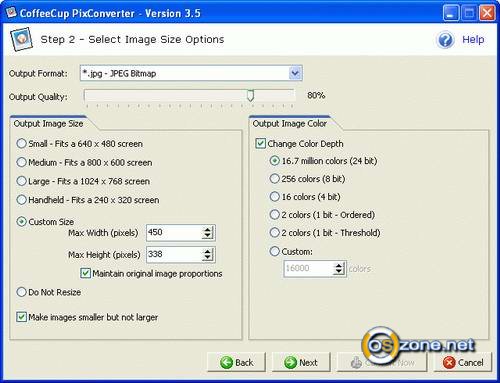Choose the Custom Size radio button

21,221
